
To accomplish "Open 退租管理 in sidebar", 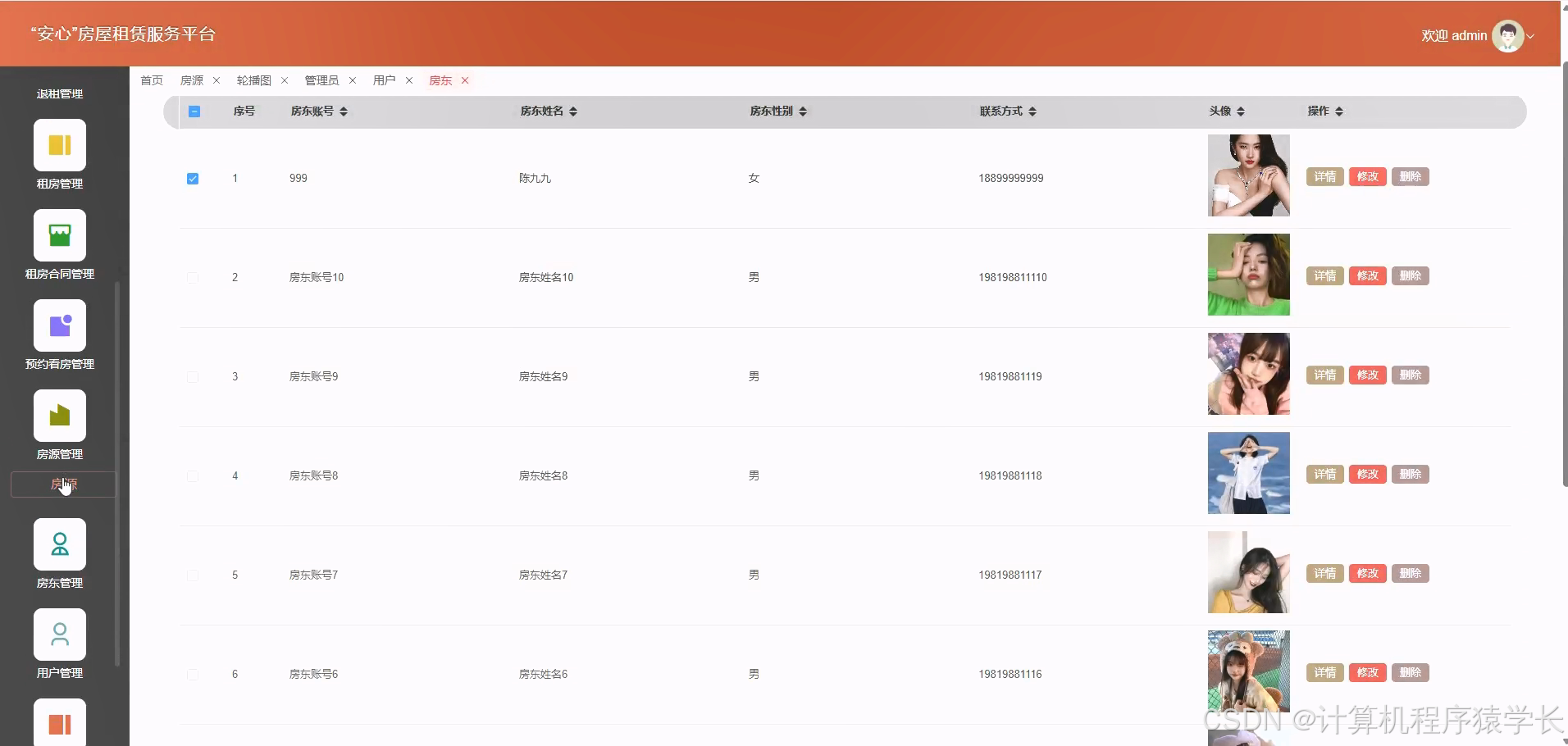I will click(60, 94).
